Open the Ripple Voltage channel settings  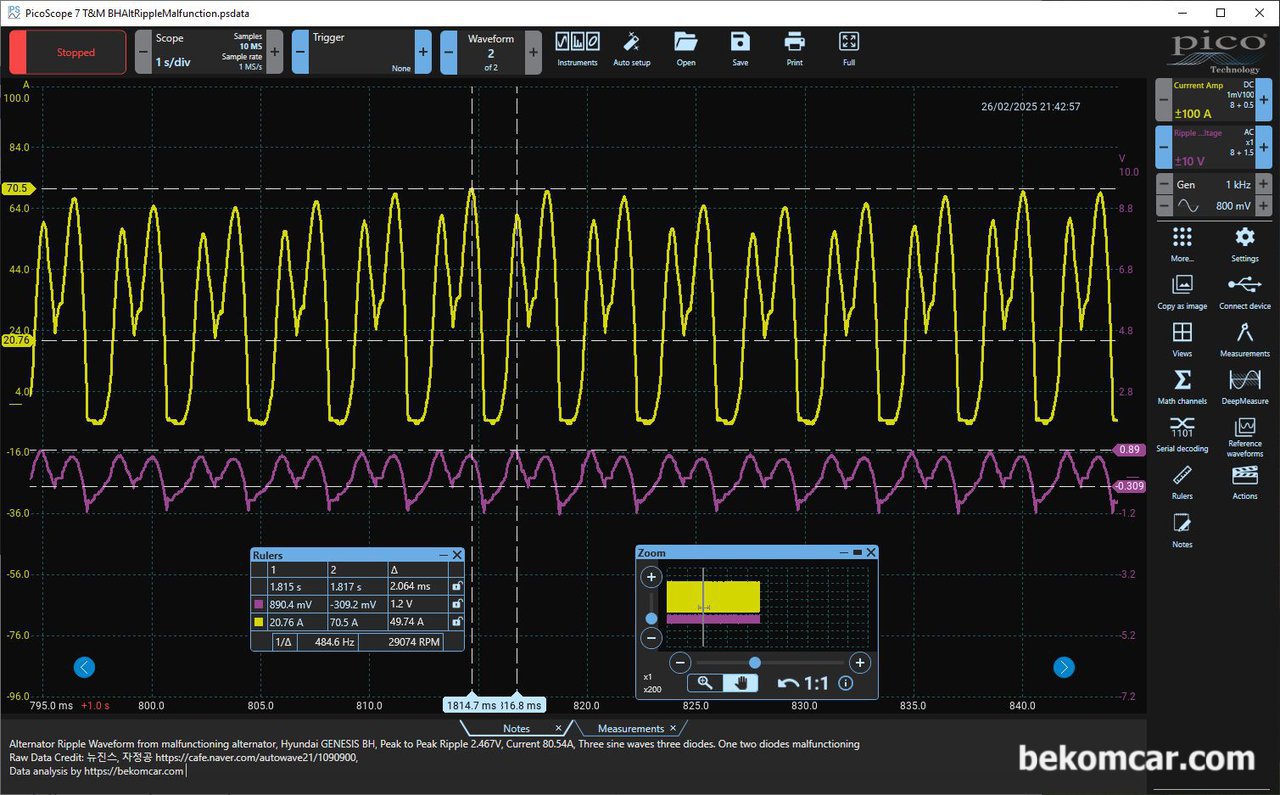pos(1214,147)
